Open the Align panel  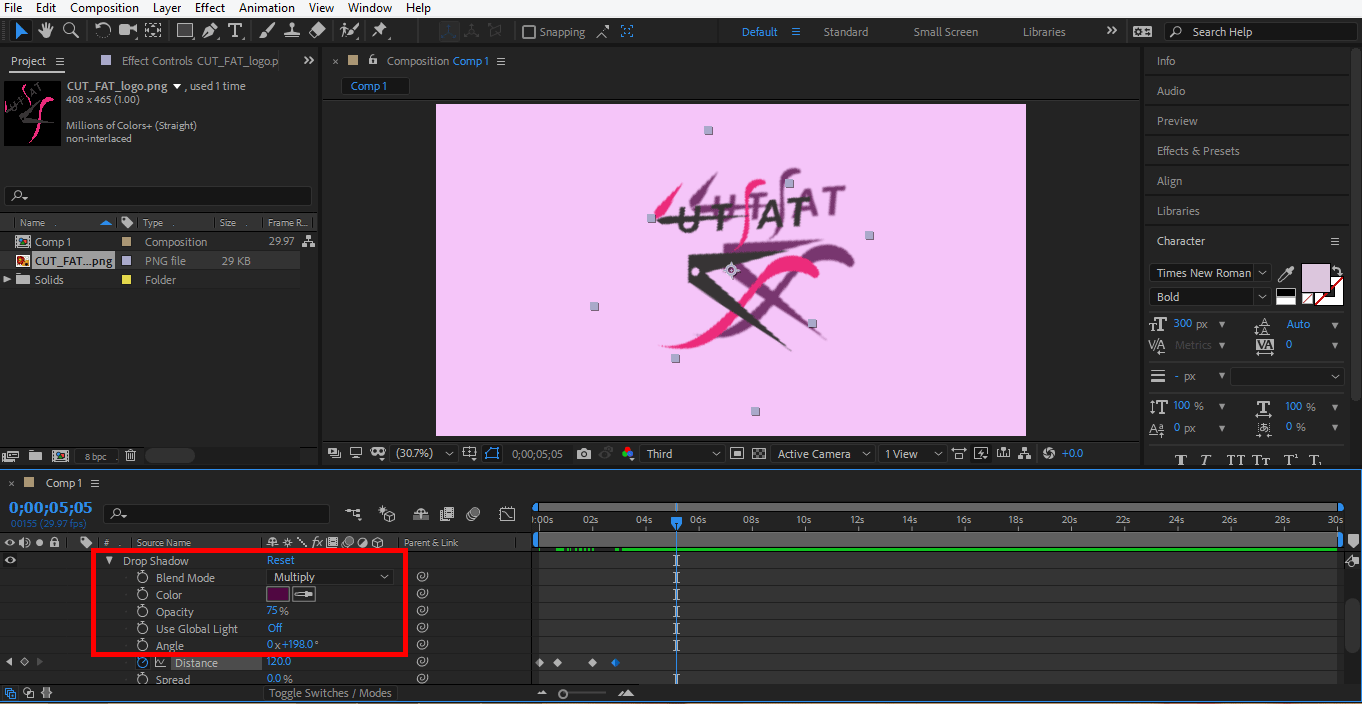coord(1169,181)
